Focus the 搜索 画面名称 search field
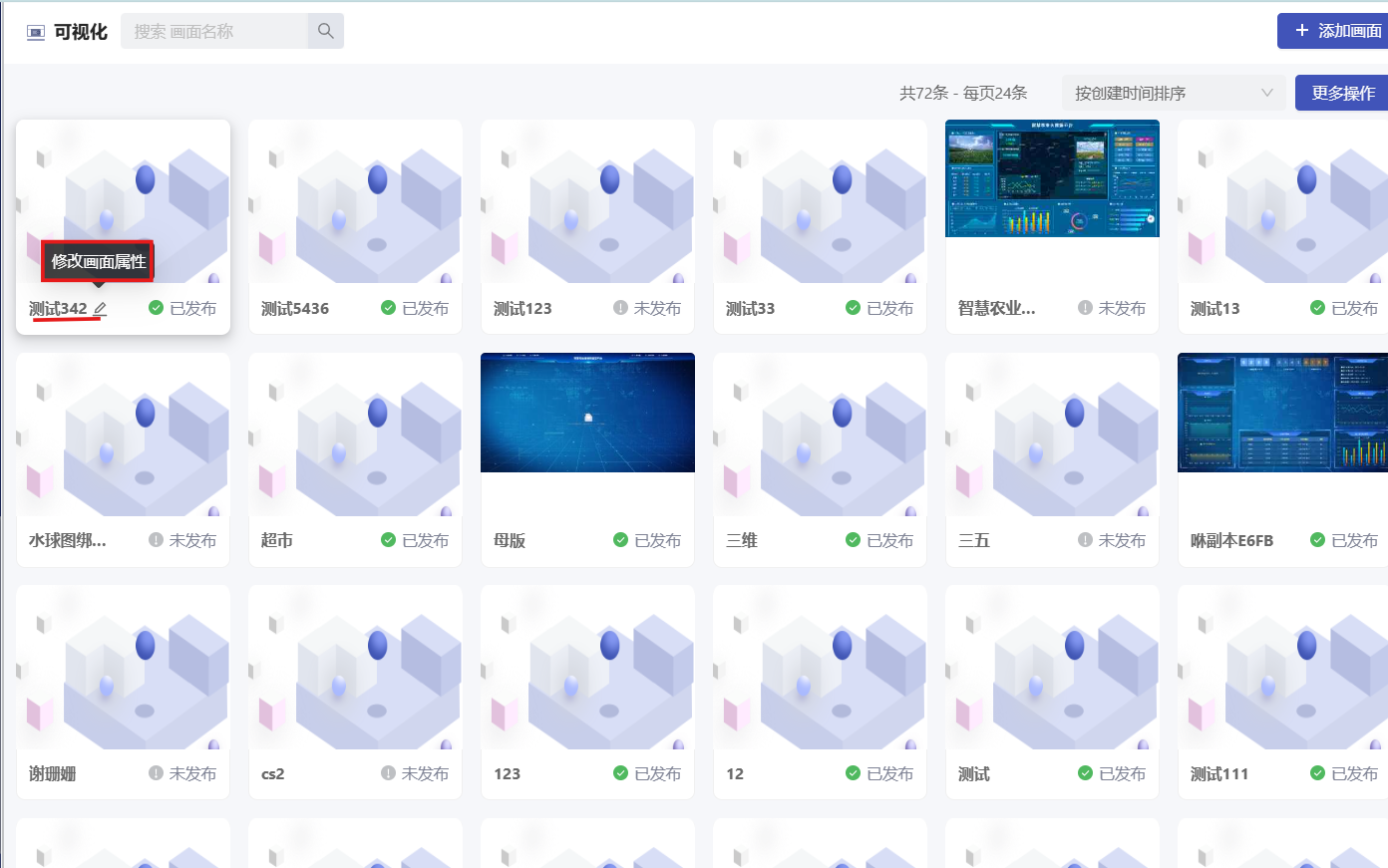The image size is (1388, 868). 214,31
